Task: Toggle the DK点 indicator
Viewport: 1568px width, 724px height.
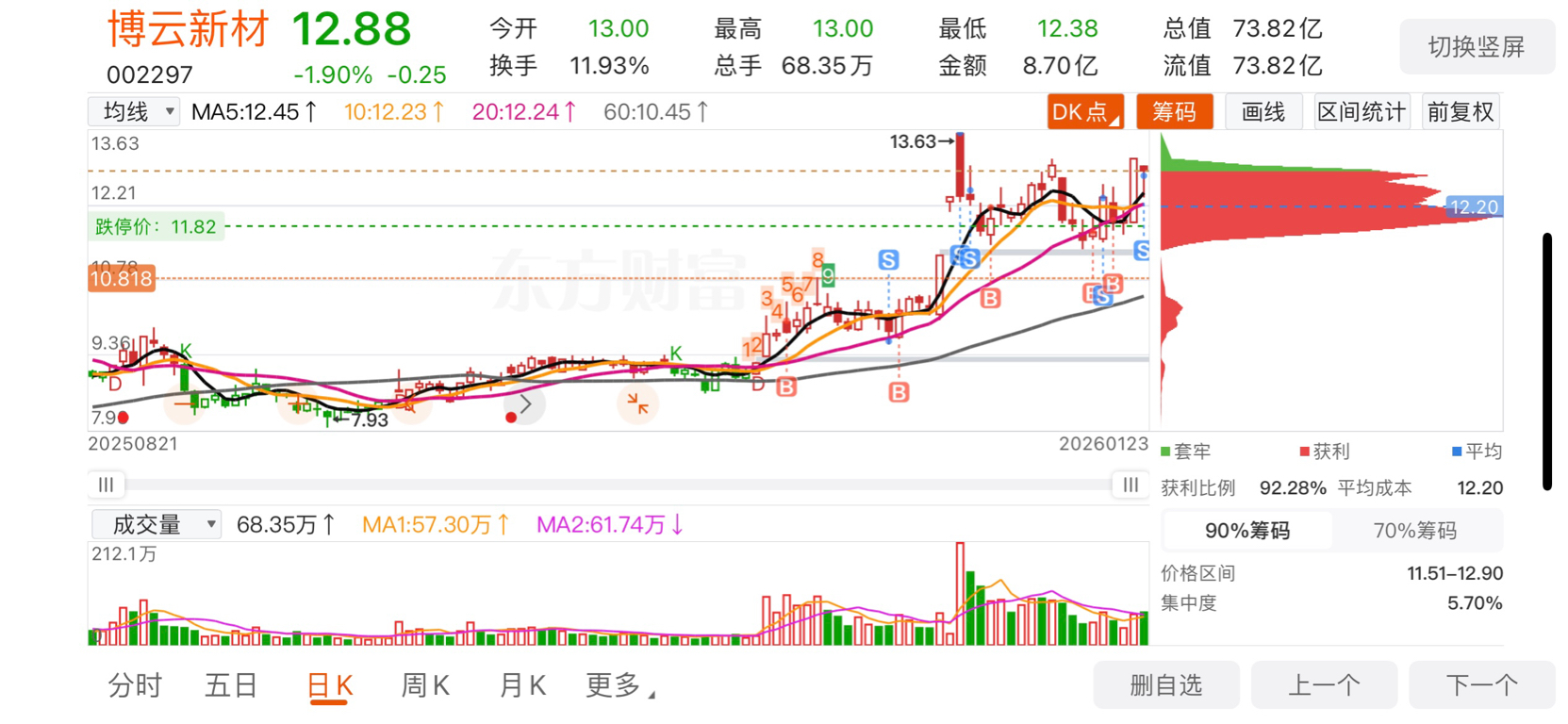Action: [x=1085, y=112]
